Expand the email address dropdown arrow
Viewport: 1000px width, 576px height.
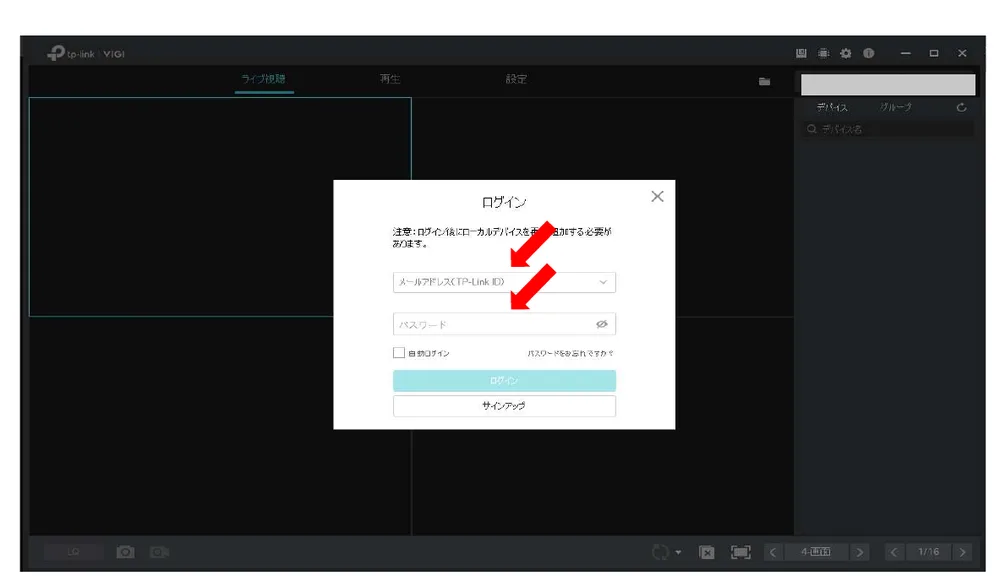pos(603,282)
